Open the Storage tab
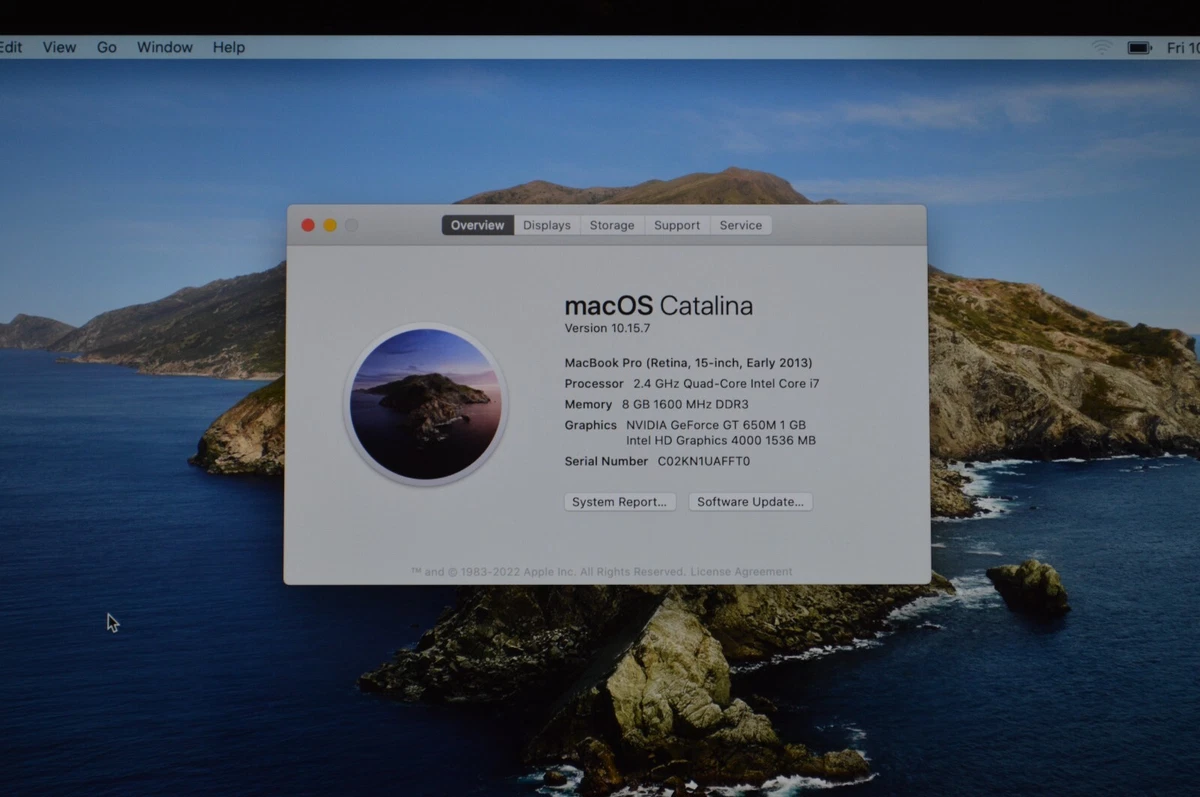Viewport: 1200px width, 797px height. click(x=612, y=225)
